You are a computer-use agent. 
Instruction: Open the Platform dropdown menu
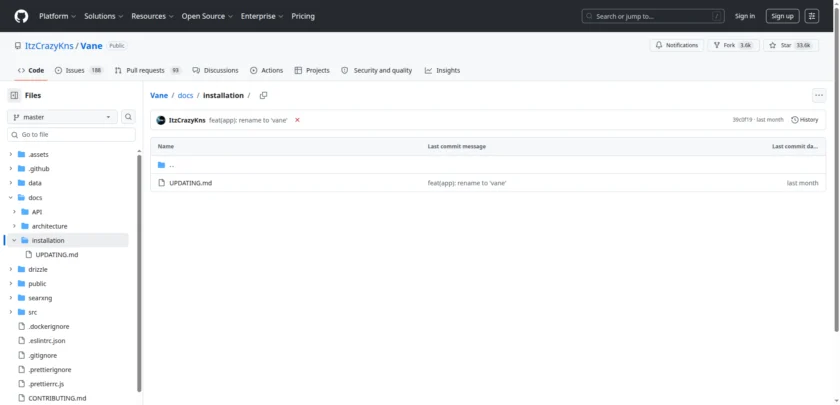[57, 16]
